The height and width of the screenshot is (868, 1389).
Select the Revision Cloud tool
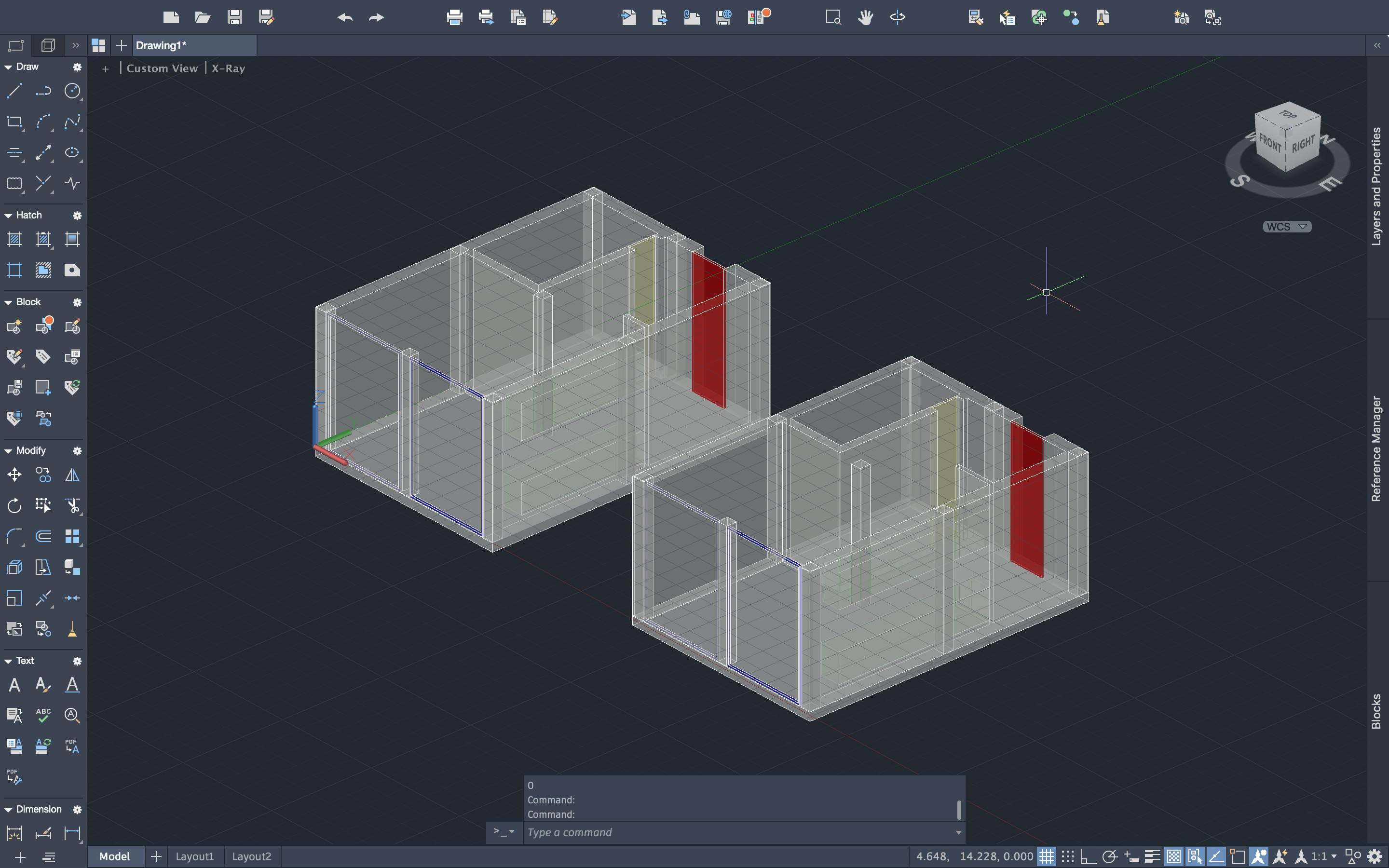pos(14,183)
